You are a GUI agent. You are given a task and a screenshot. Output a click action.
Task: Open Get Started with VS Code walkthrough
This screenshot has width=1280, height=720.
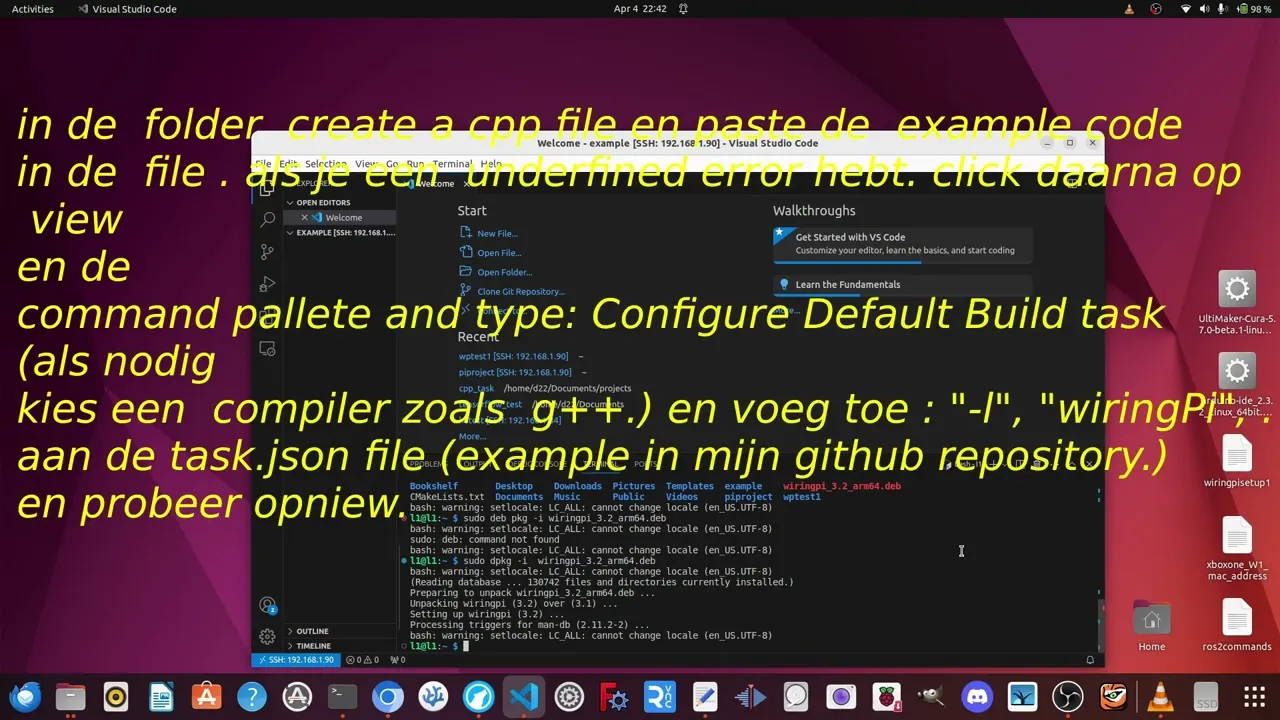902,243
